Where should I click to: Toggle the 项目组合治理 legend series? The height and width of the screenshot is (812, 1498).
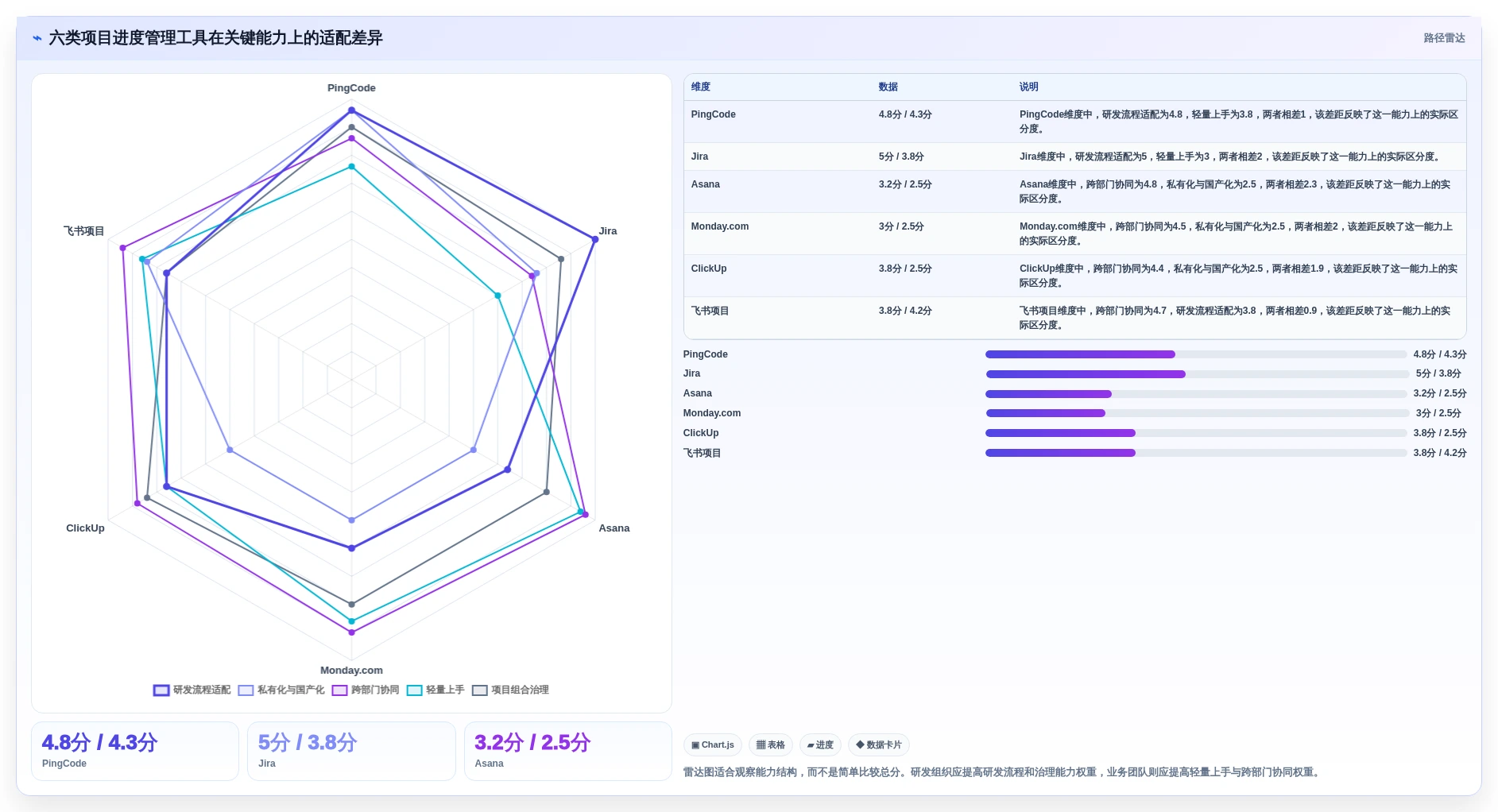point(510,690)
